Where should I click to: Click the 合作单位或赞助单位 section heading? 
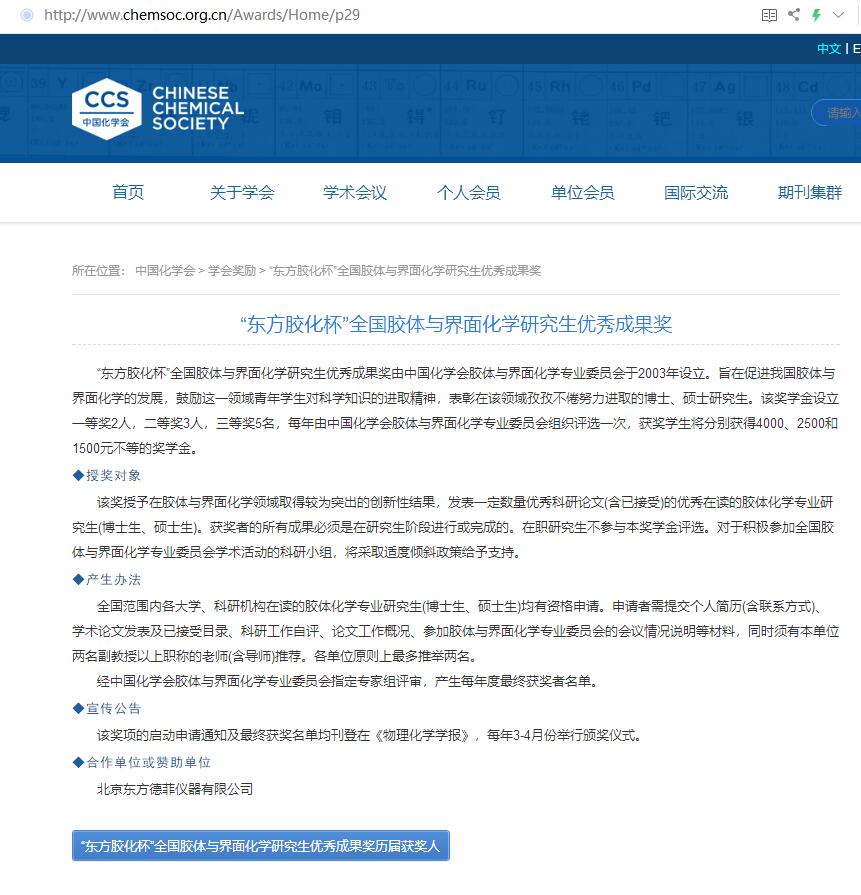(142, 762)
